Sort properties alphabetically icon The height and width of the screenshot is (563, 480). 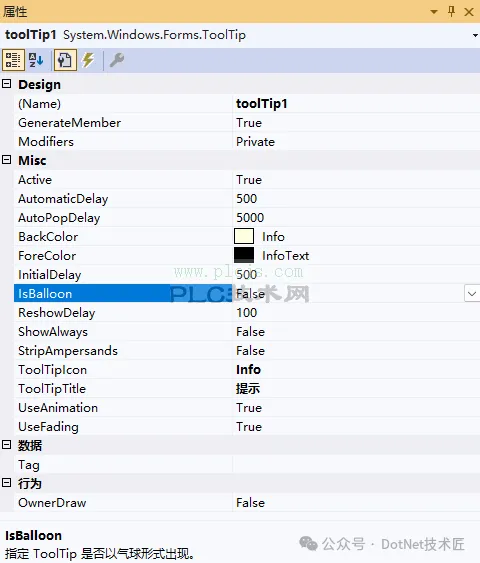[x=36, y=60]
